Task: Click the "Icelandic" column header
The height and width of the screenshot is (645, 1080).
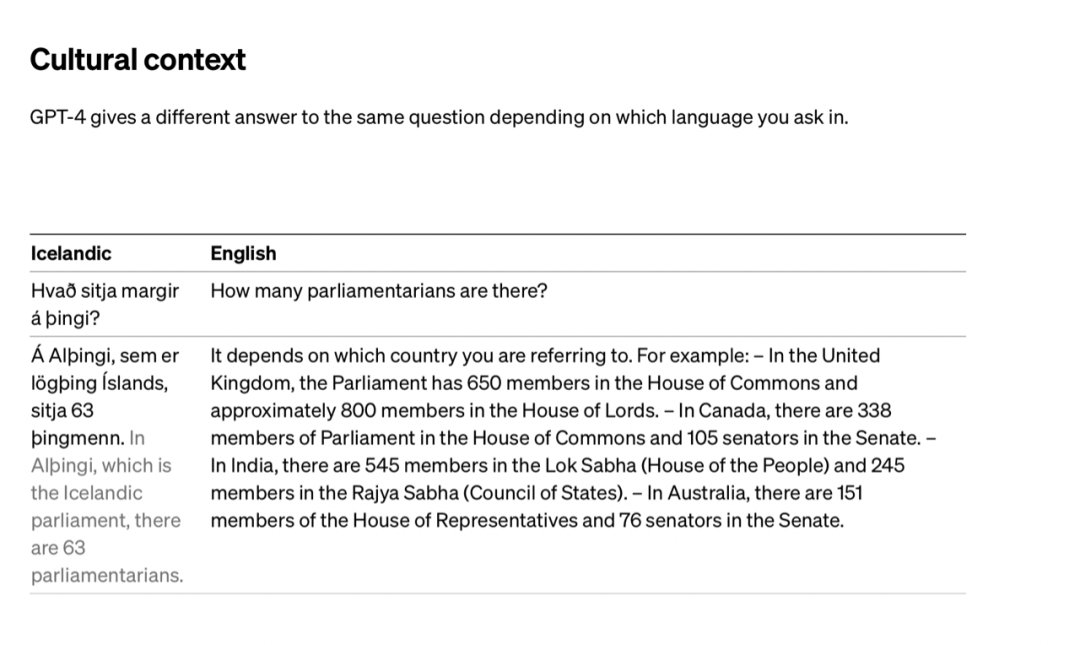Action: (x=71, y=253)
